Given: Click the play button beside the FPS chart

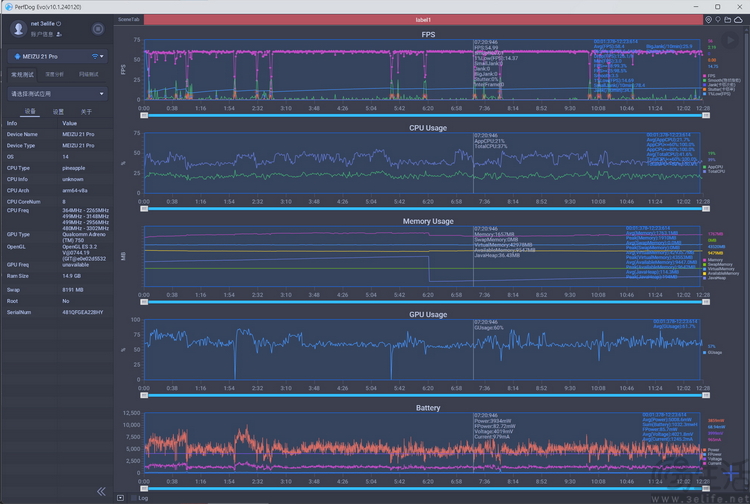Looking at the screenshot, I should click(x=730, y=41).
